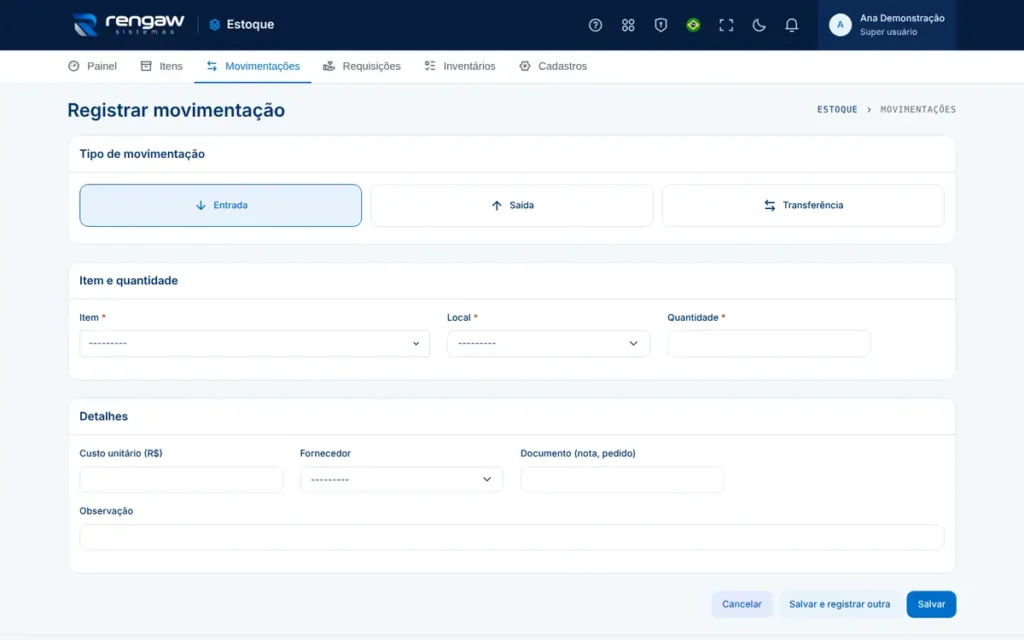Open the apps grid icon
The width and height of the screenshot is (1024, 640).
click(x=628, y=25)
